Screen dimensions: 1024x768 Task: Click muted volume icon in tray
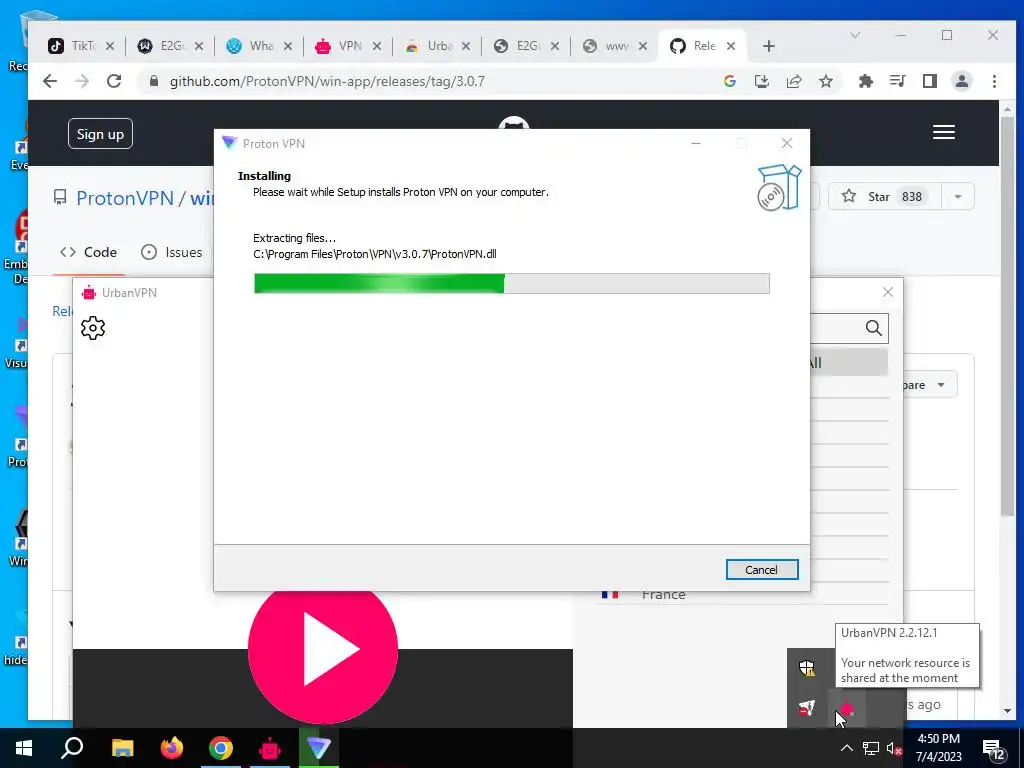894,748
